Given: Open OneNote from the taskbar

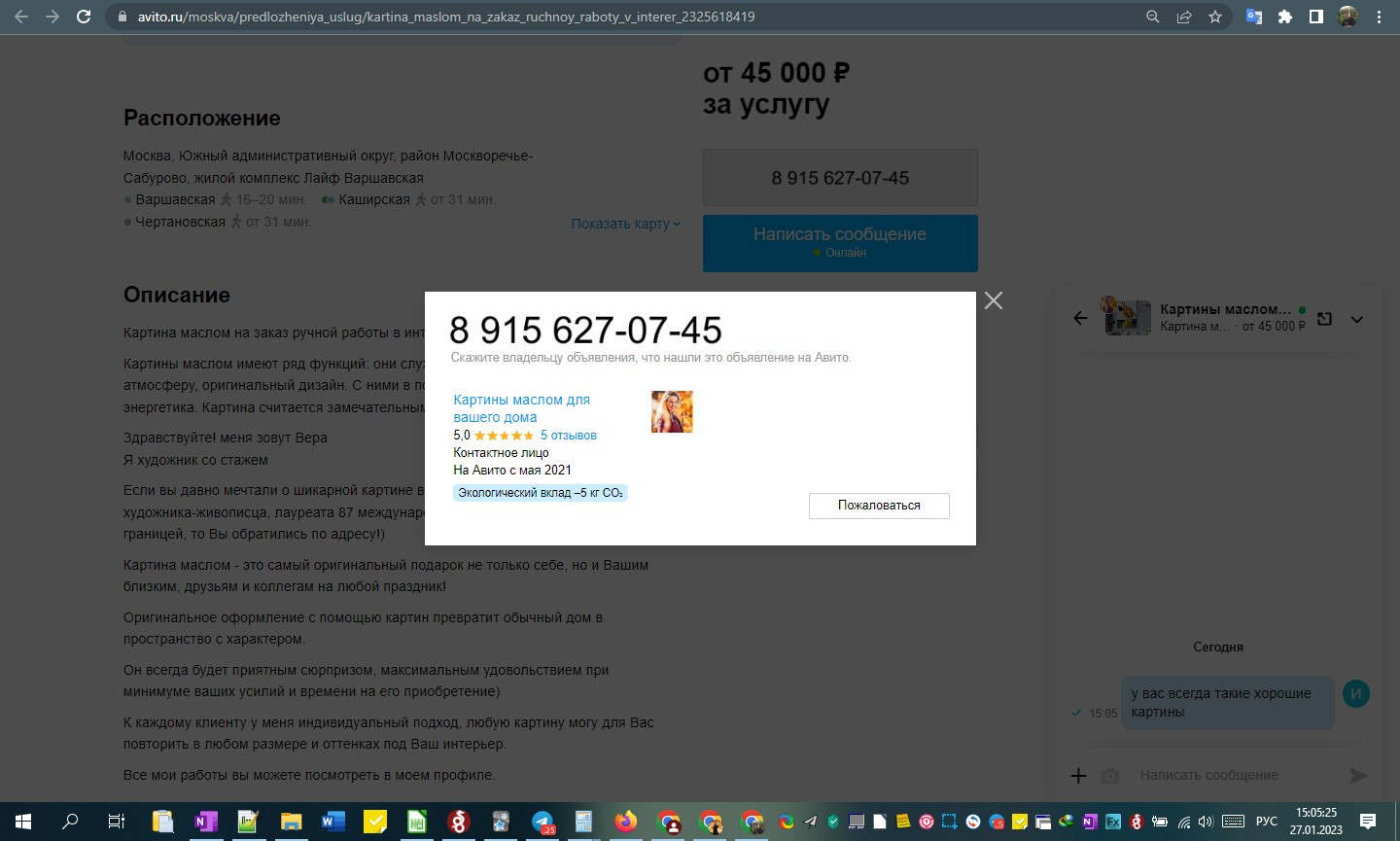Looking at the screenshot, I should [x=206, y=822].
